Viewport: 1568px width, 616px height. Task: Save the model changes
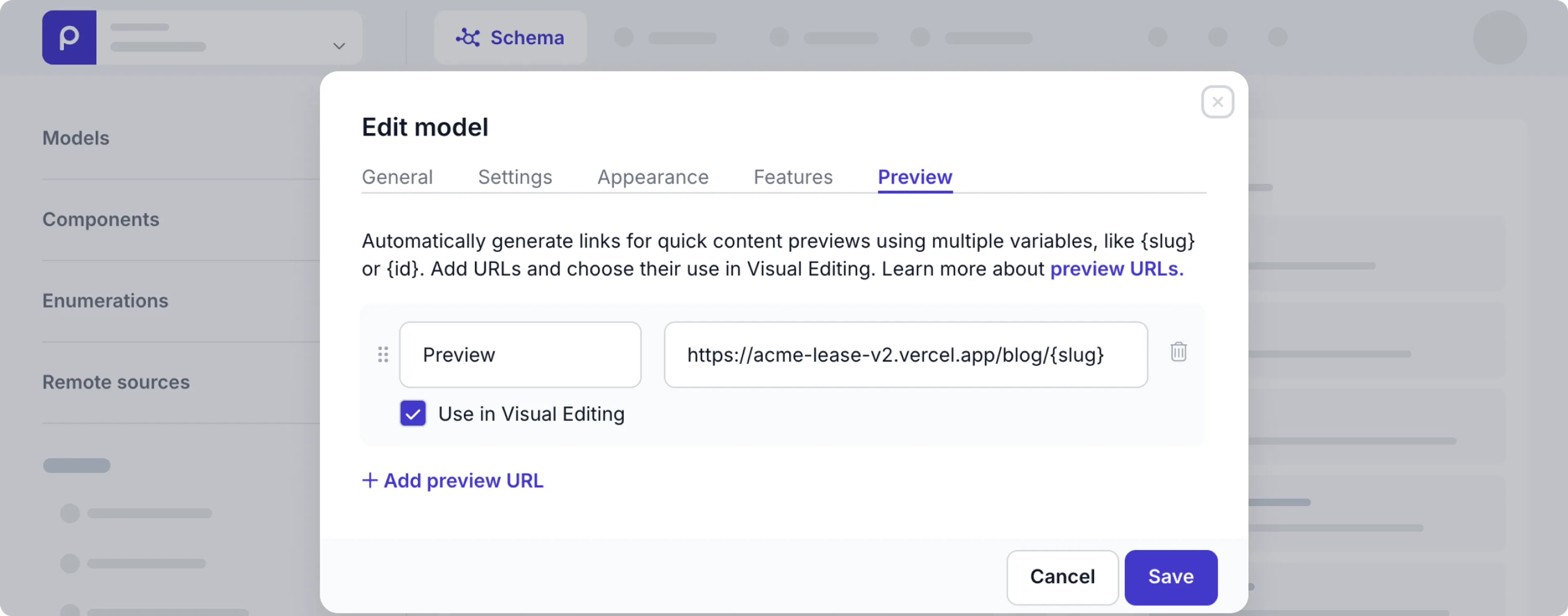pos(1171,577)
